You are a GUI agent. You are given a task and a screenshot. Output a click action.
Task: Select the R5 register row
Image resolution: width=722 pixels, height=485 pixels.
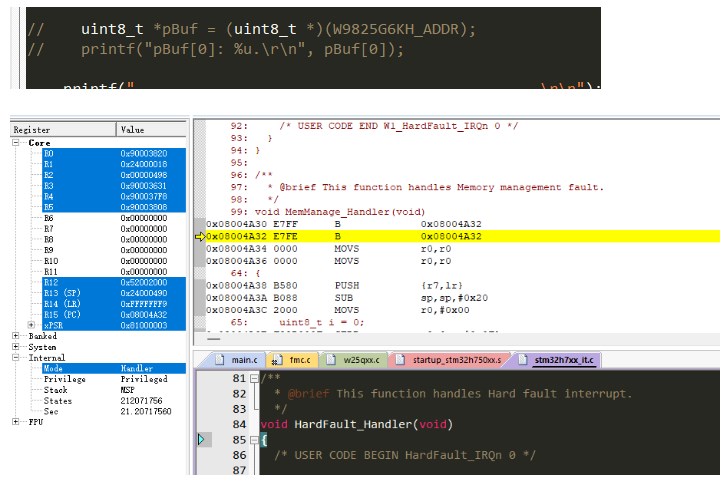click(114, 207)
